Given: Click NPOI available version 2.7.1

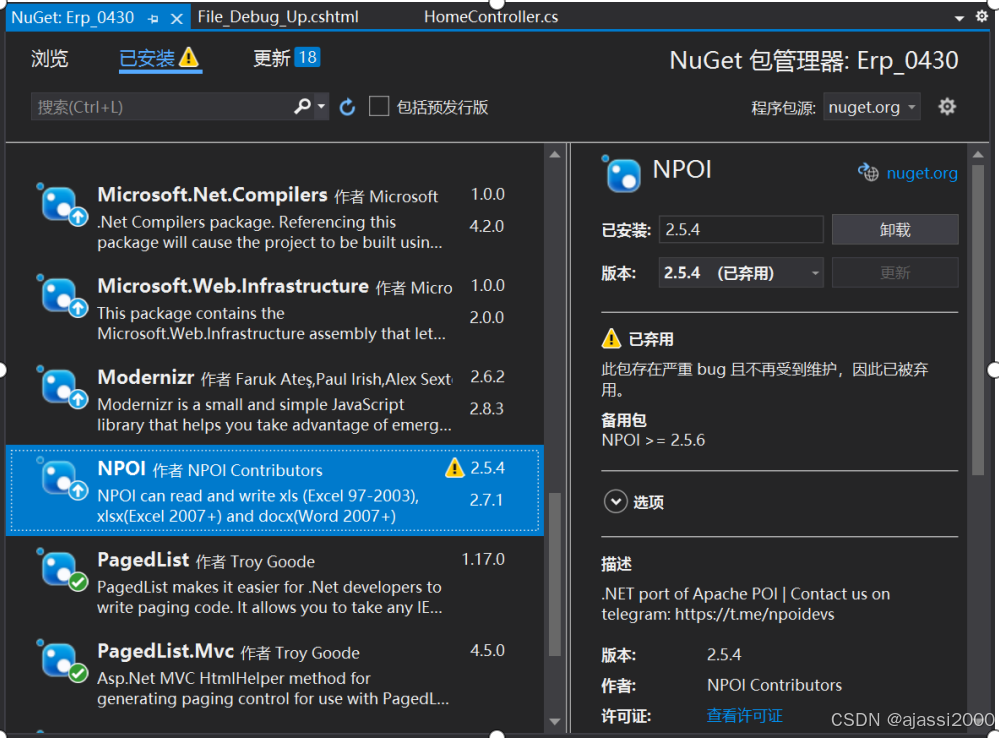Looking at the screenshot, I should pos(486,500).
